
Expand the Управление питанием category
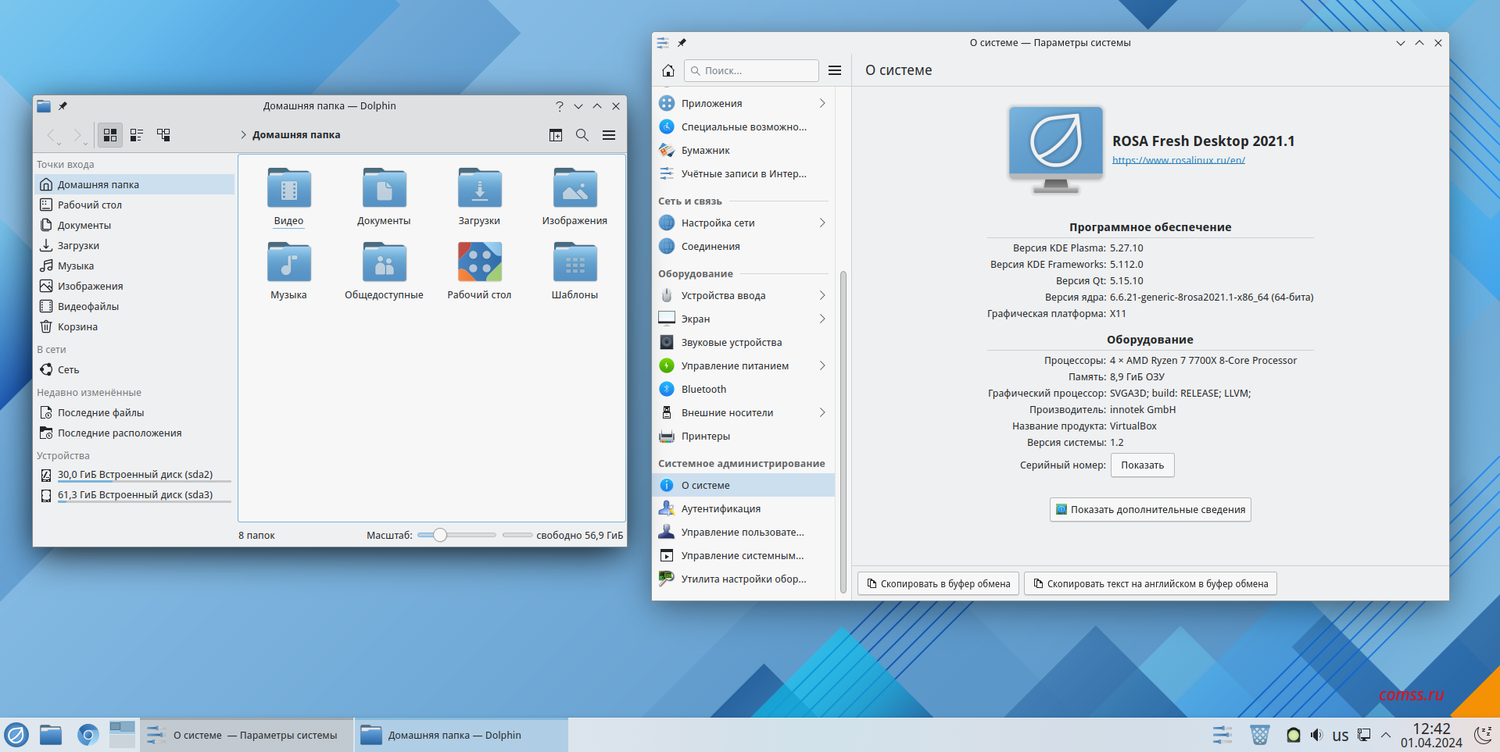(x=822, y=366)
